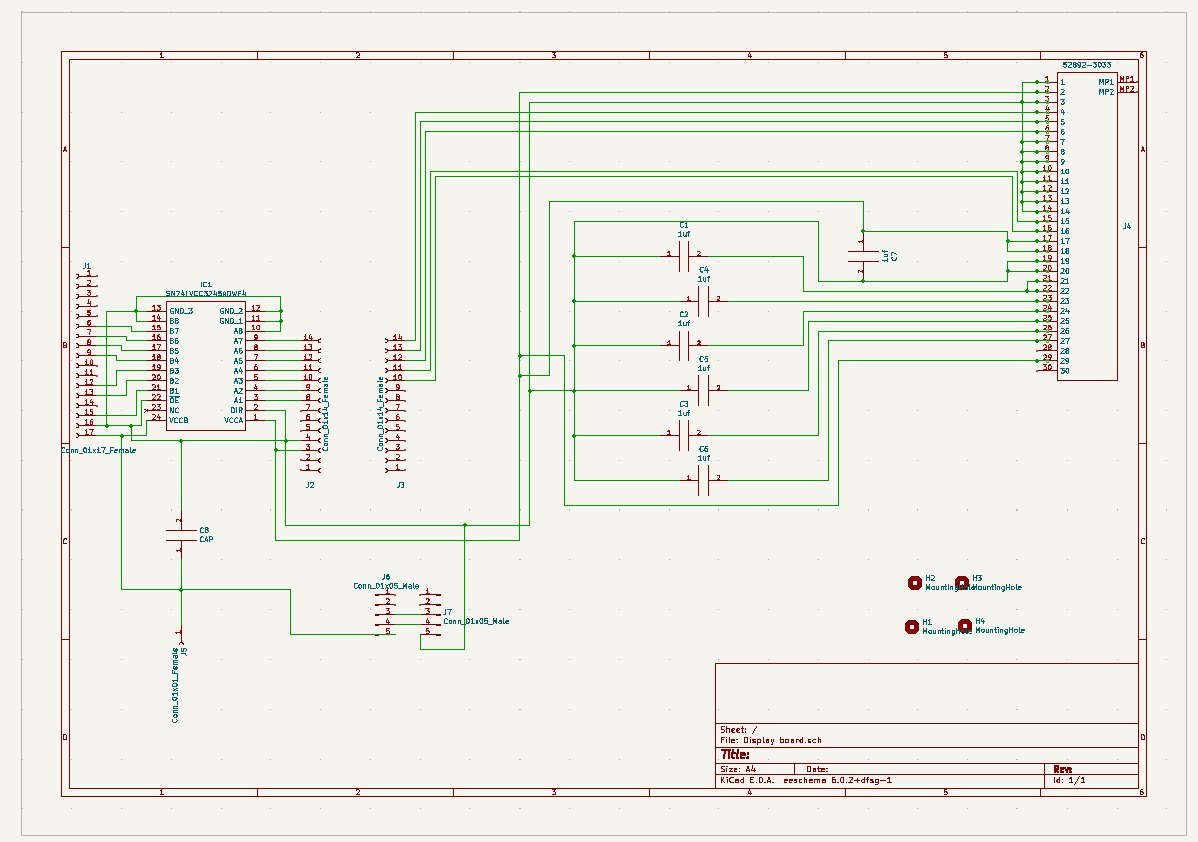This screenshot has height=842, width=1198.
Task: Click the J1 reference label
Action: (86, 266)
